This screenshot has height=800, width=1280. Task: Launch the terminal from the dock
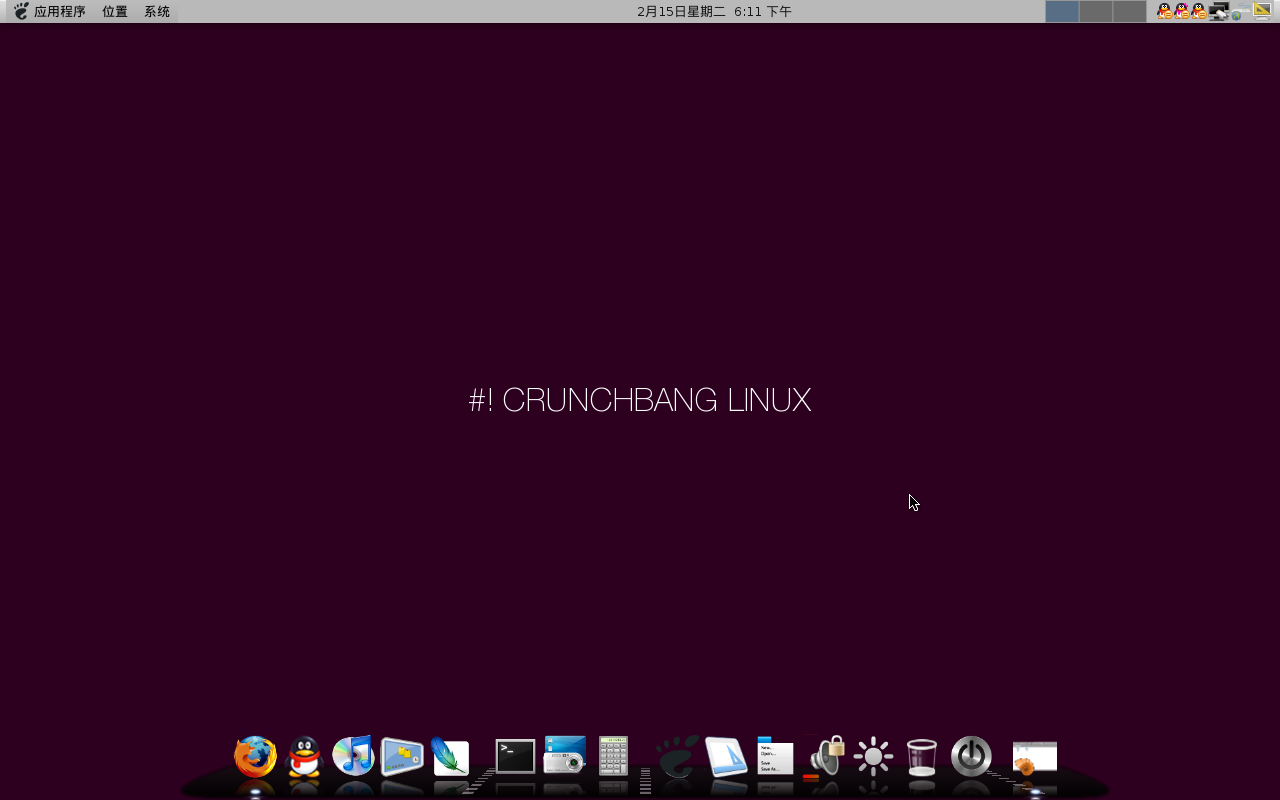(516, 756)
